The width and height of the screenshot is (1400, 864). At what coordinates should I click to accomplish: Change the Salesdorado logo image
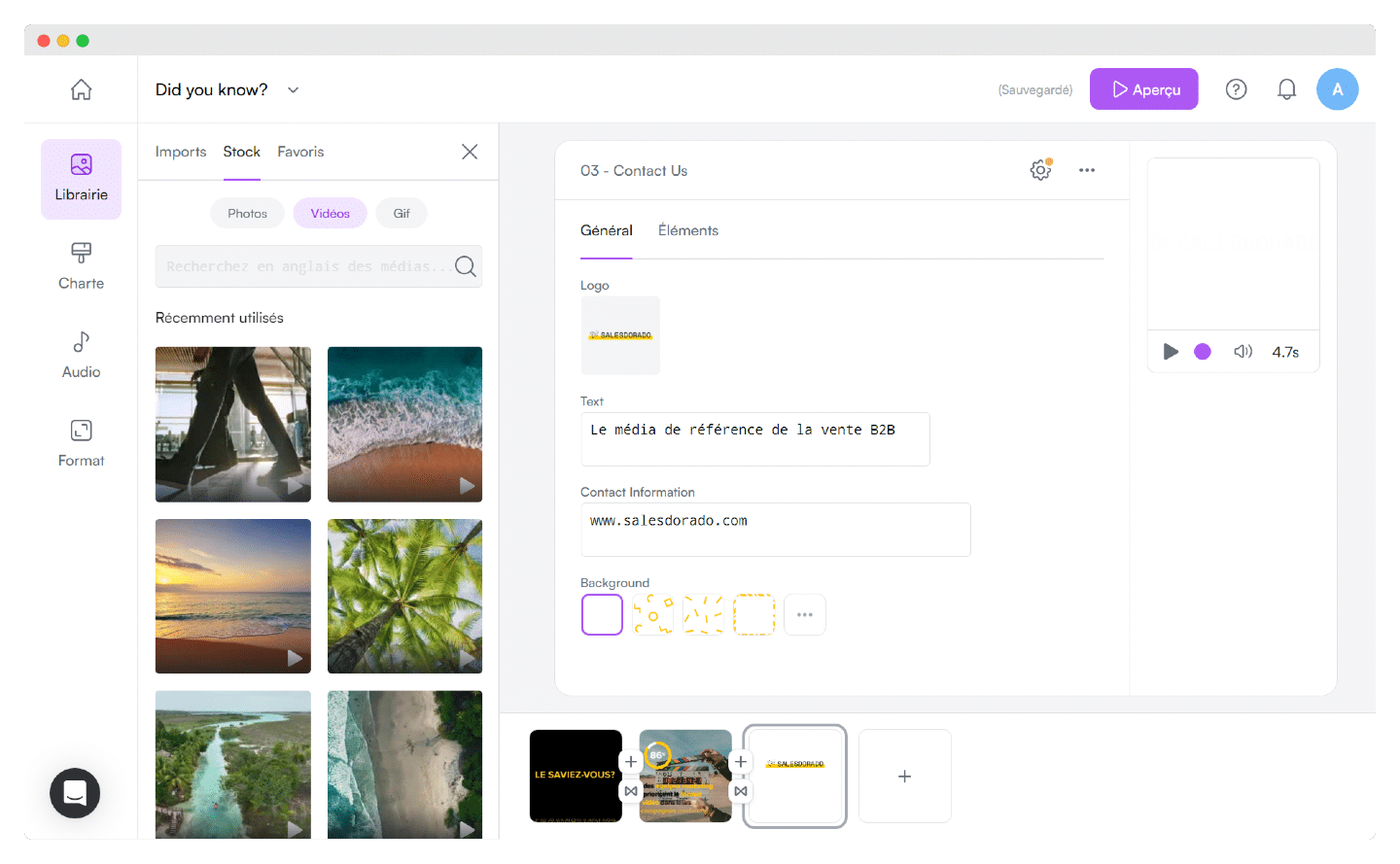point(620,335)
